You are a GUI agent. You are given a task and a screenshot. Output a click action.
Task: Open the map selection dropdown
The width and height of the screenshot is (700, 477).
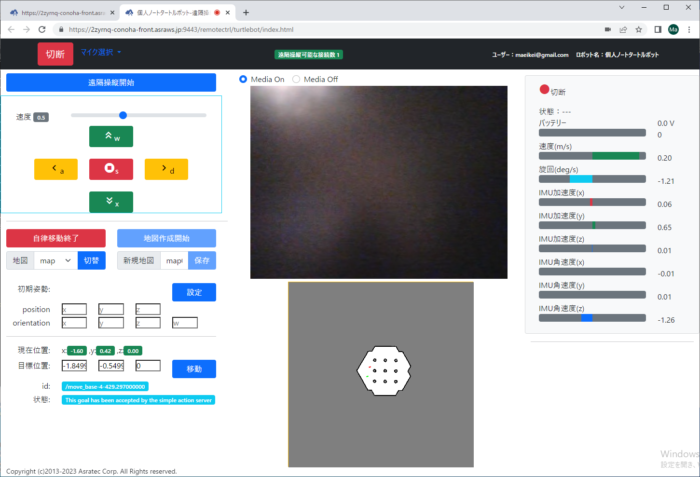[54, 260]
